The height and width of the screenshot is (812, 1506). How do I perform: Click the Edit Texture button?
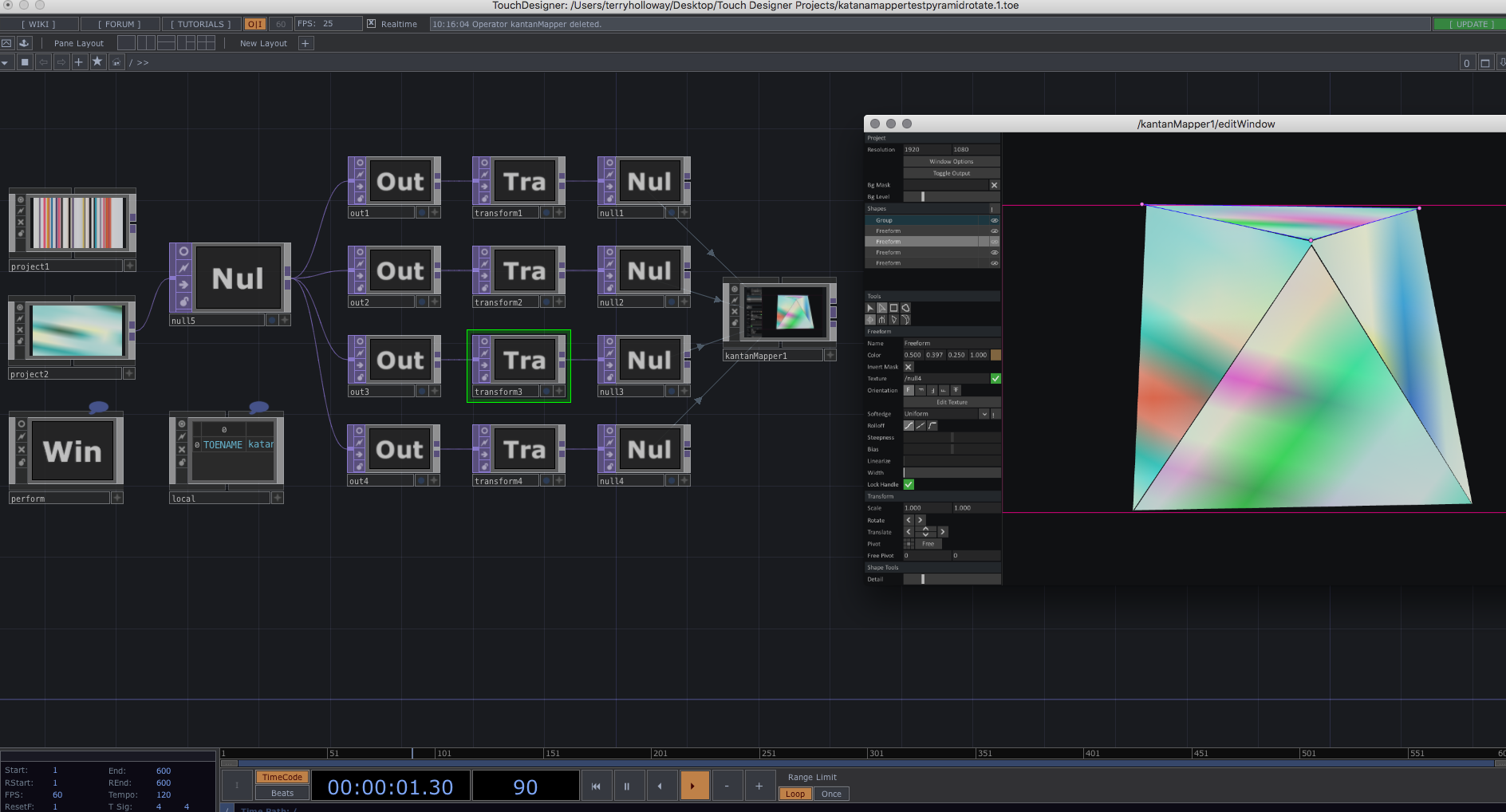pyautogui.click(x=951, y=402)
